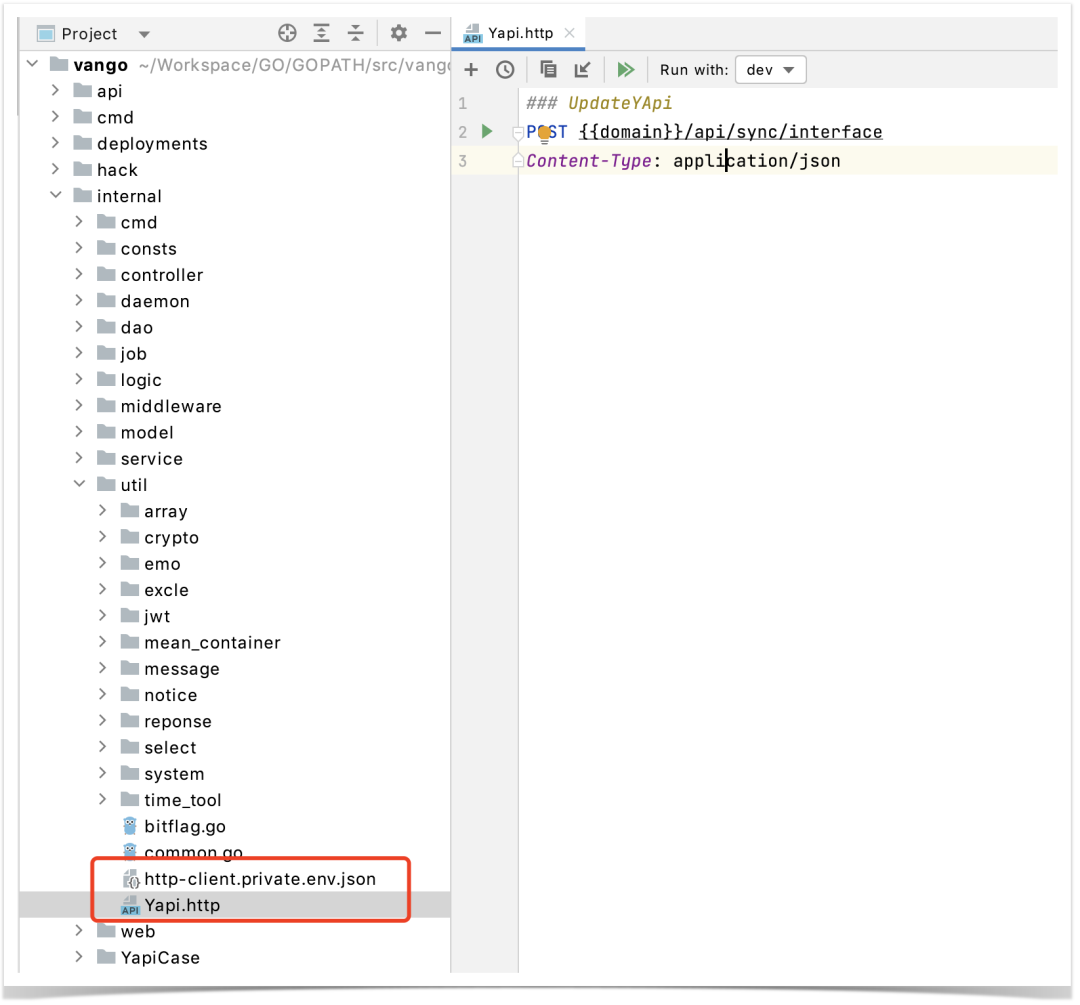The height and width of the screenshot is (1005, 1080).
Task: Expand the YapiCase folder
Action: coord(79,957)
